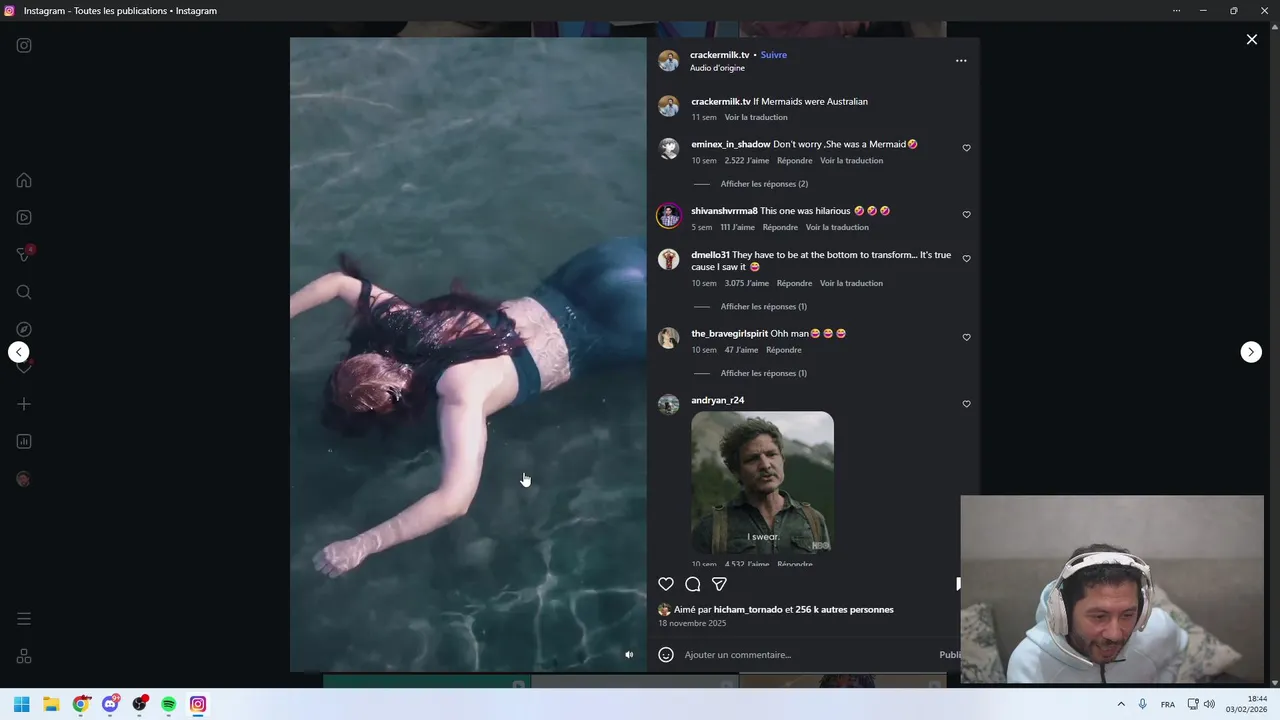Image resolution: width=1280 pixels, height=720 pixels.
Task: Click the Create plus icon in sidebar
Action: (x=24, y=404)
